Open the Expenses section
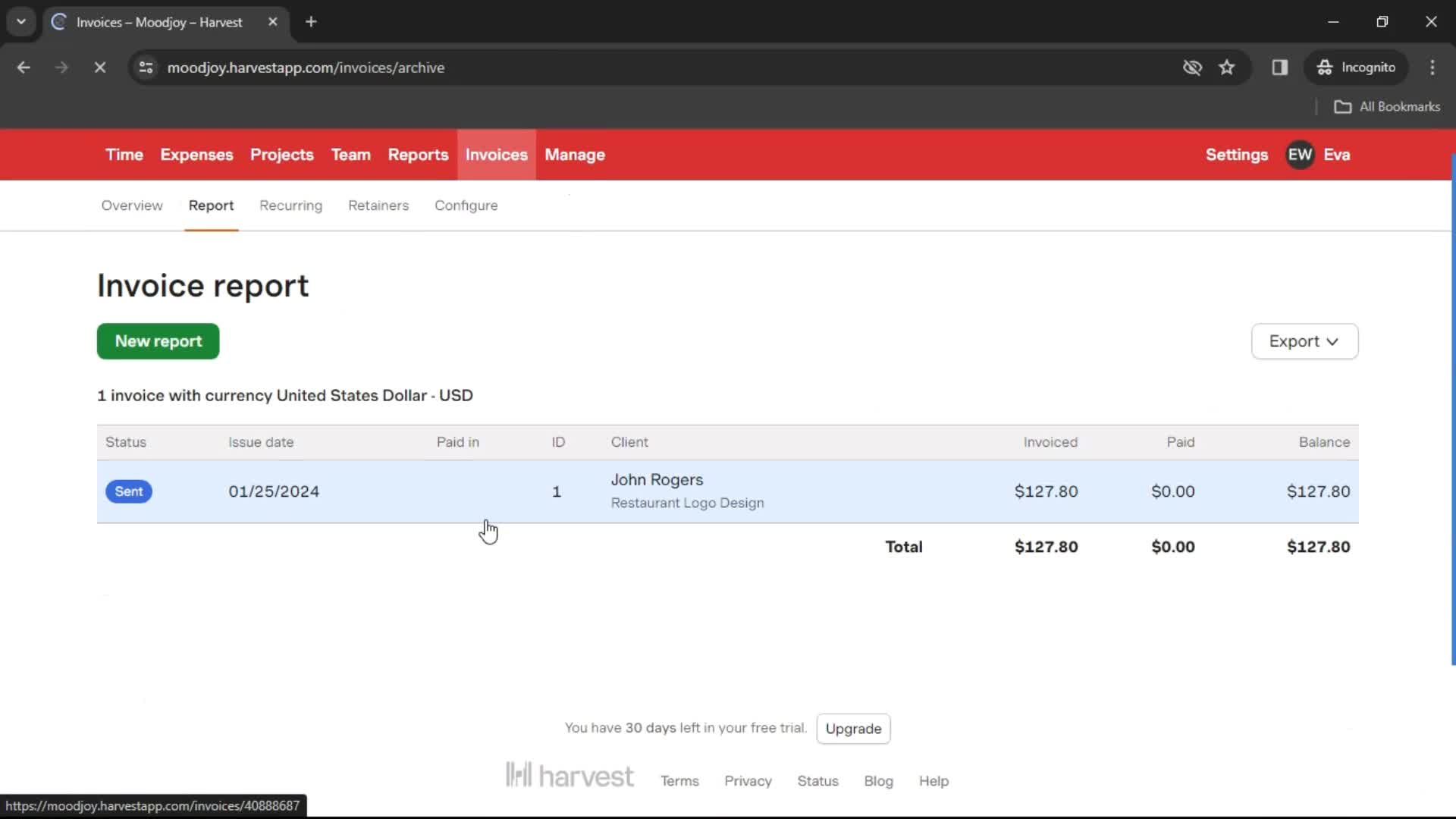Image resolution: width=1456 pixels, height=819 pixels. click(x=196, y=155)
